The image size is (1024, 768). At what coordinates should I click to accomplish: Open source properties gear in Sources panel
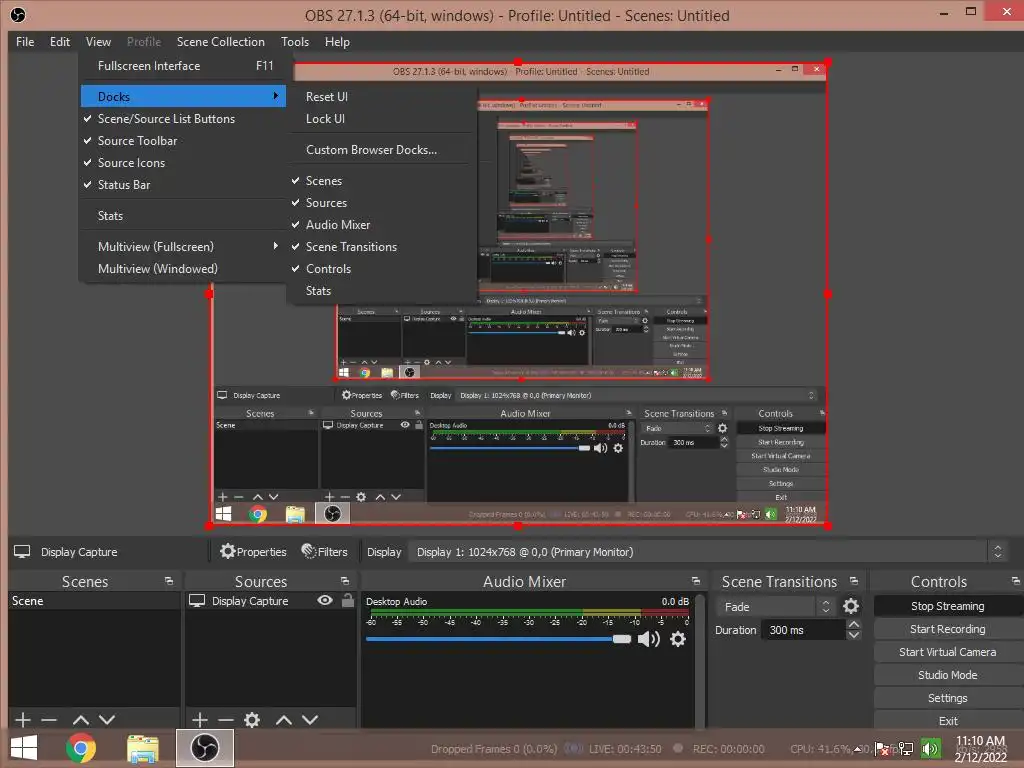(x=252, y=720)
